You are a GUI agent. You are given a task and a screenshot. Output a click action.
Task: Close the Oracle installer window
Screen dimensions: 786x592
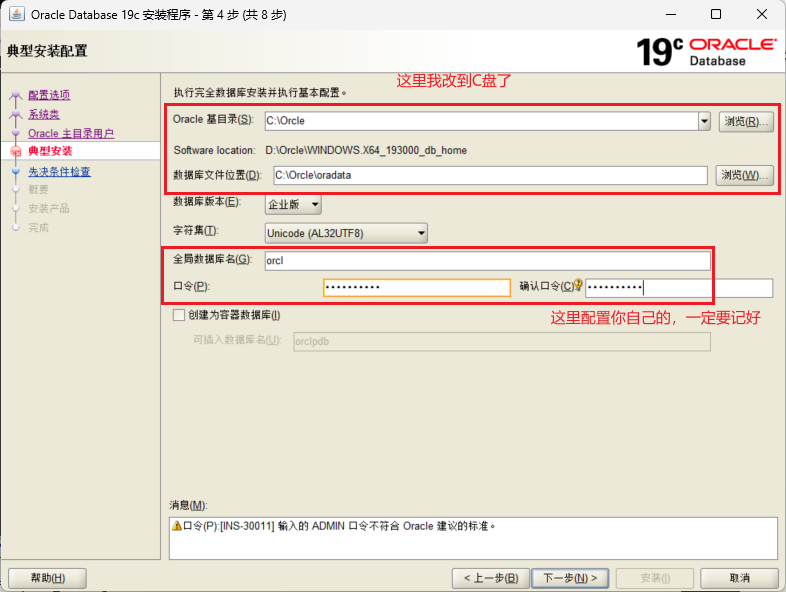click(761, 14)
